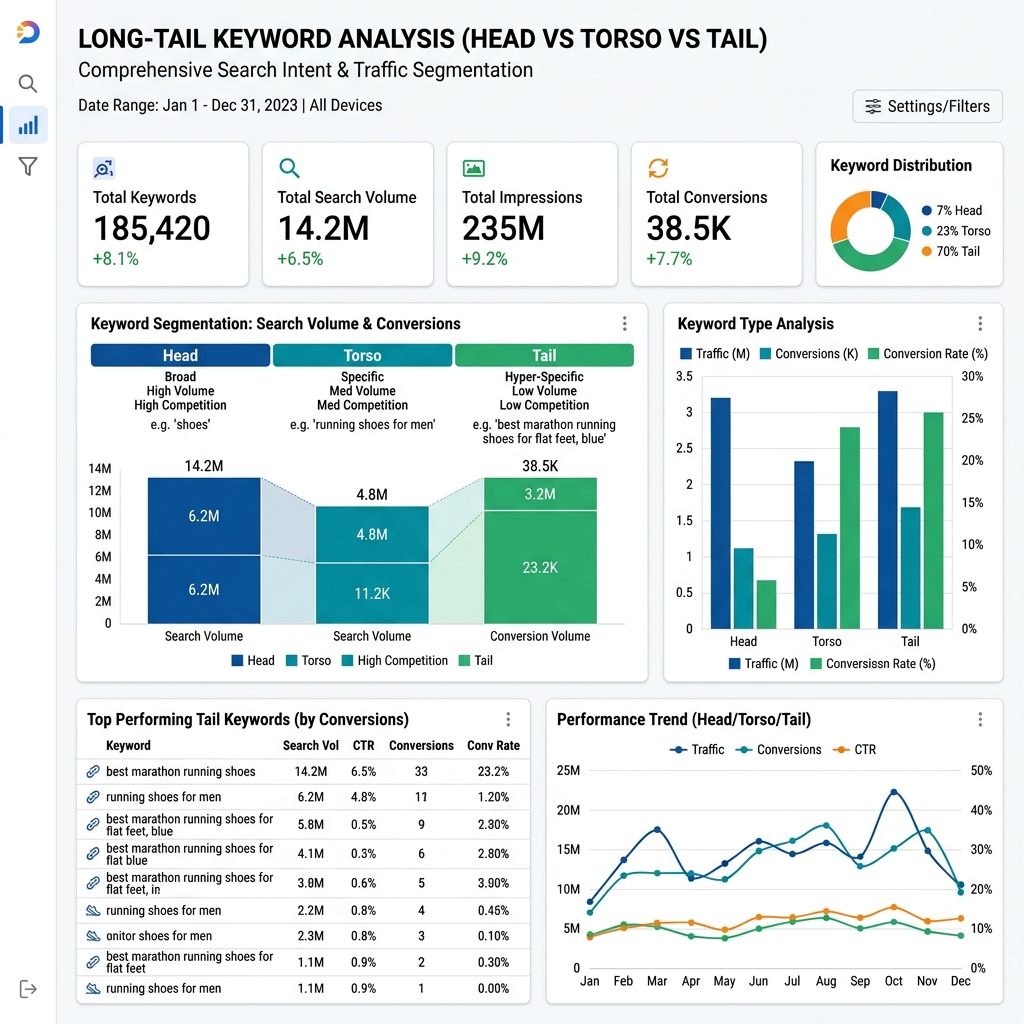Image resolution: width=1024 pixels, height=1024 pixels.
Task: Click the 23.2% conversion rate cell
Action: pyautogui.click(x=493, y=772)
